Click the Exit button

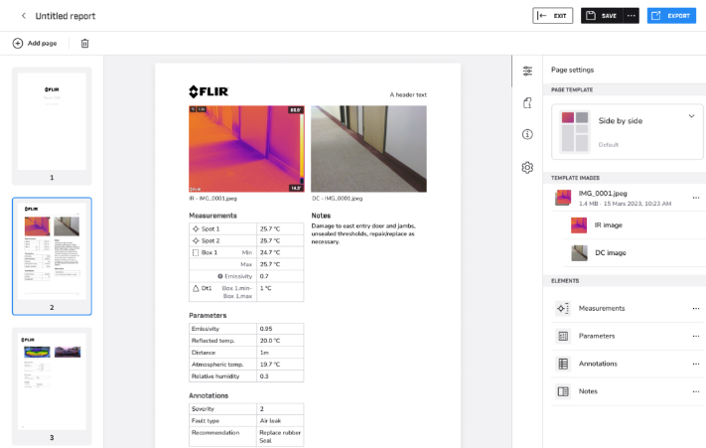coord(553,16)
